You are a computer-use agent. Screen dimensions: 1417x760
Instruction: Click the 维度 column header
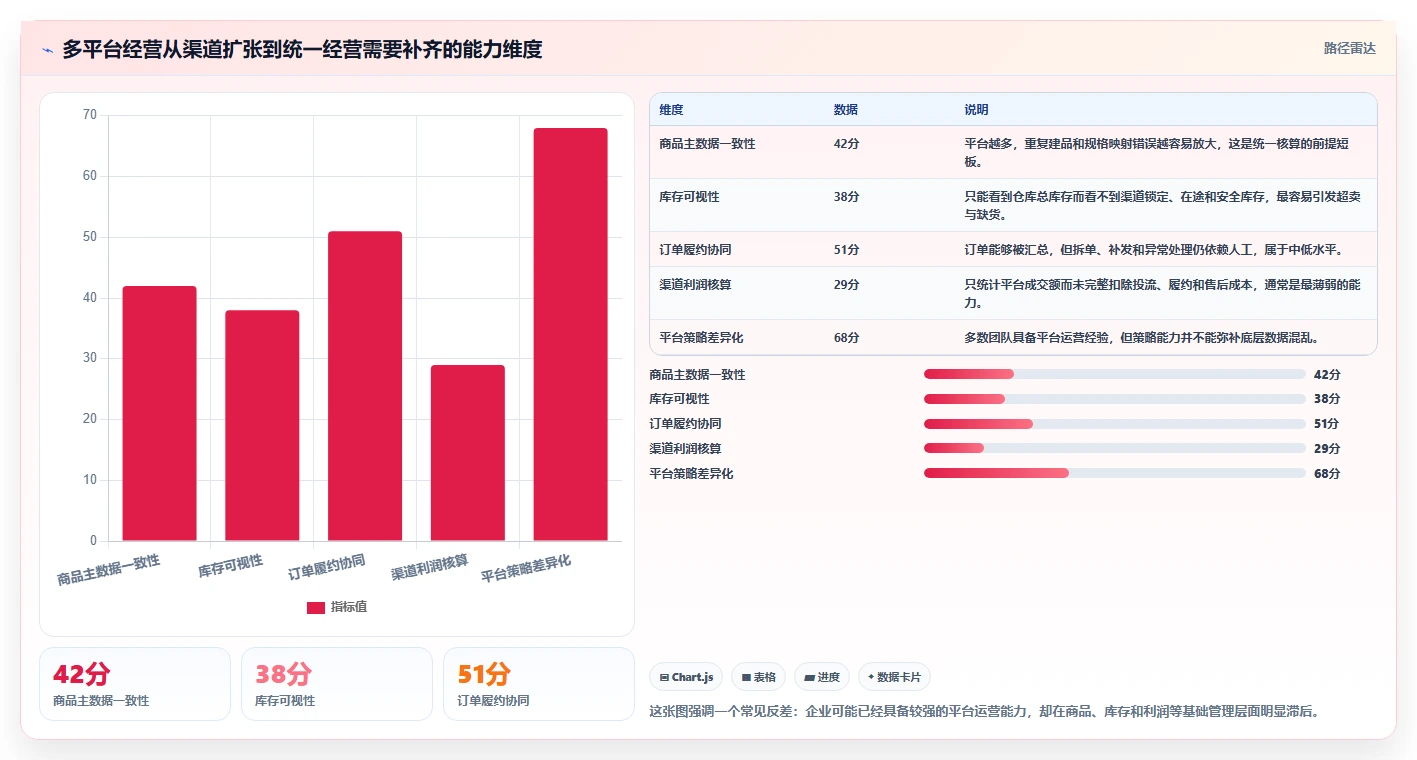(x=671, y=110)
